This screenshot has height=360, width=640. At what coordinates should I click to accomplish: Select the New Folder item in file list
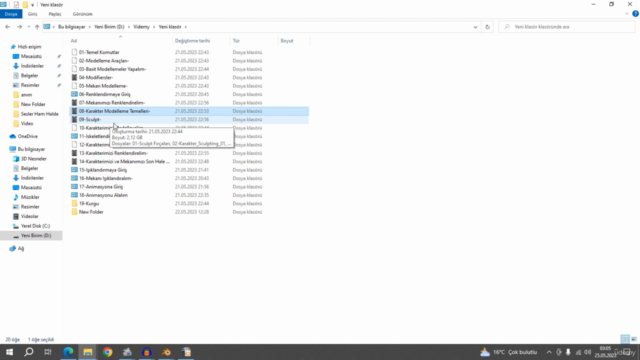(91, 212)
